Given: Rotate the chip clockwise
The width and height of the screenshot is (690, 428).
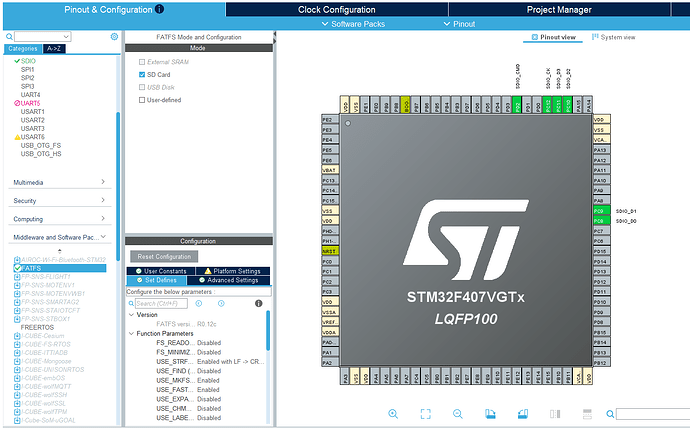Looking at the screenshot, I should [490, 413].
